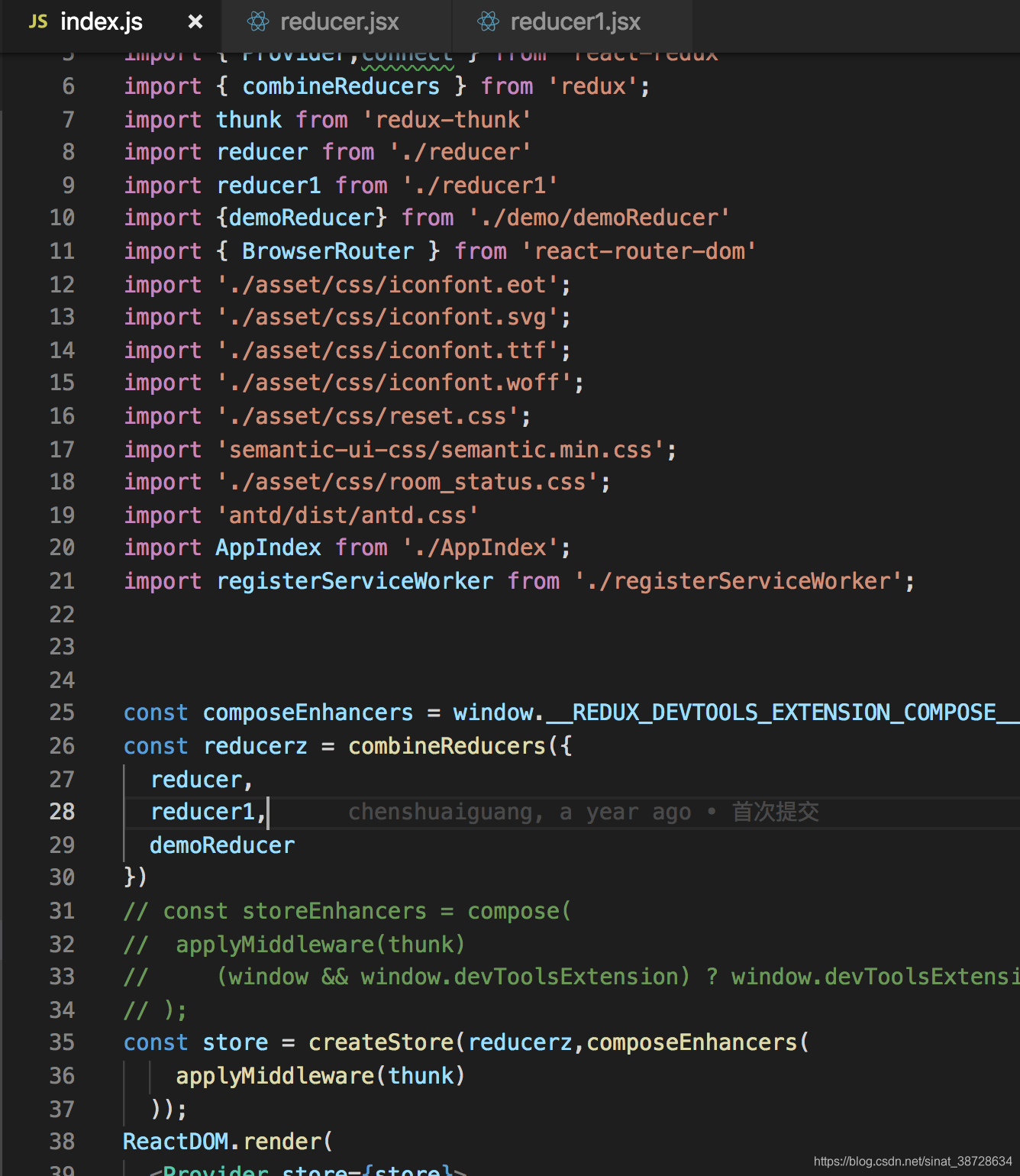Click './asset/css/iconfont.svg' import path
Screen dimensions: 1020x1176
click(389, 317)
